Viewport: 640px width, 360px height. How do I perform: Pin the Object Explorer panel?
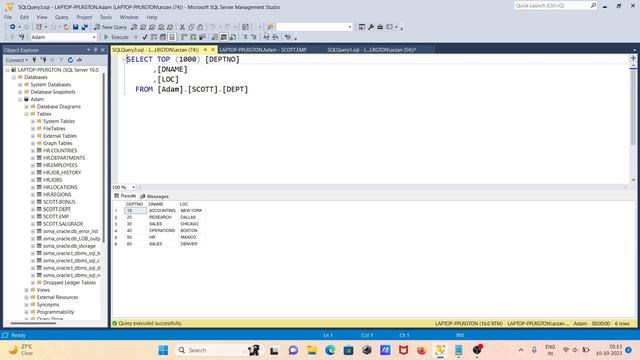pyautogui.click(x=96, y=50)
